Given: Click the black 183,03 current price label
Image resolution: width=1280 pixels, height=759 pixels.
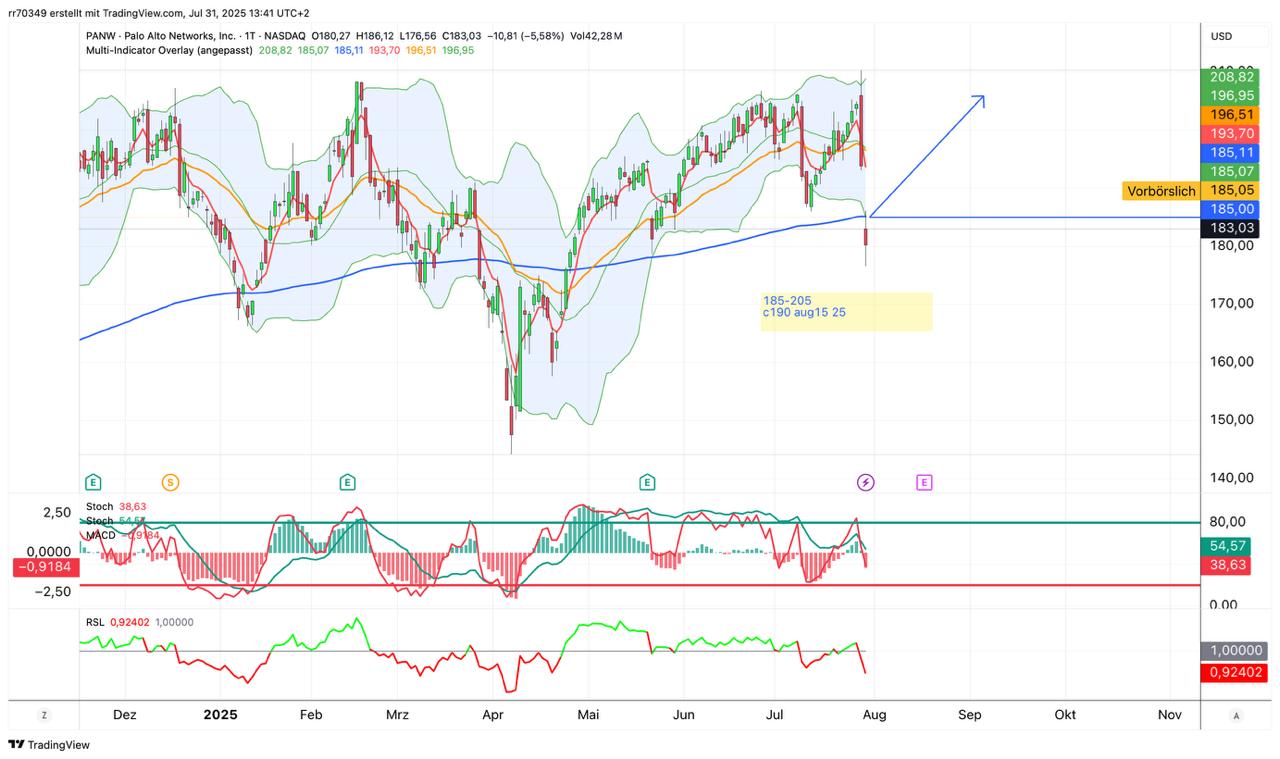Looking at the screenshot, I should coord(1230,228).
